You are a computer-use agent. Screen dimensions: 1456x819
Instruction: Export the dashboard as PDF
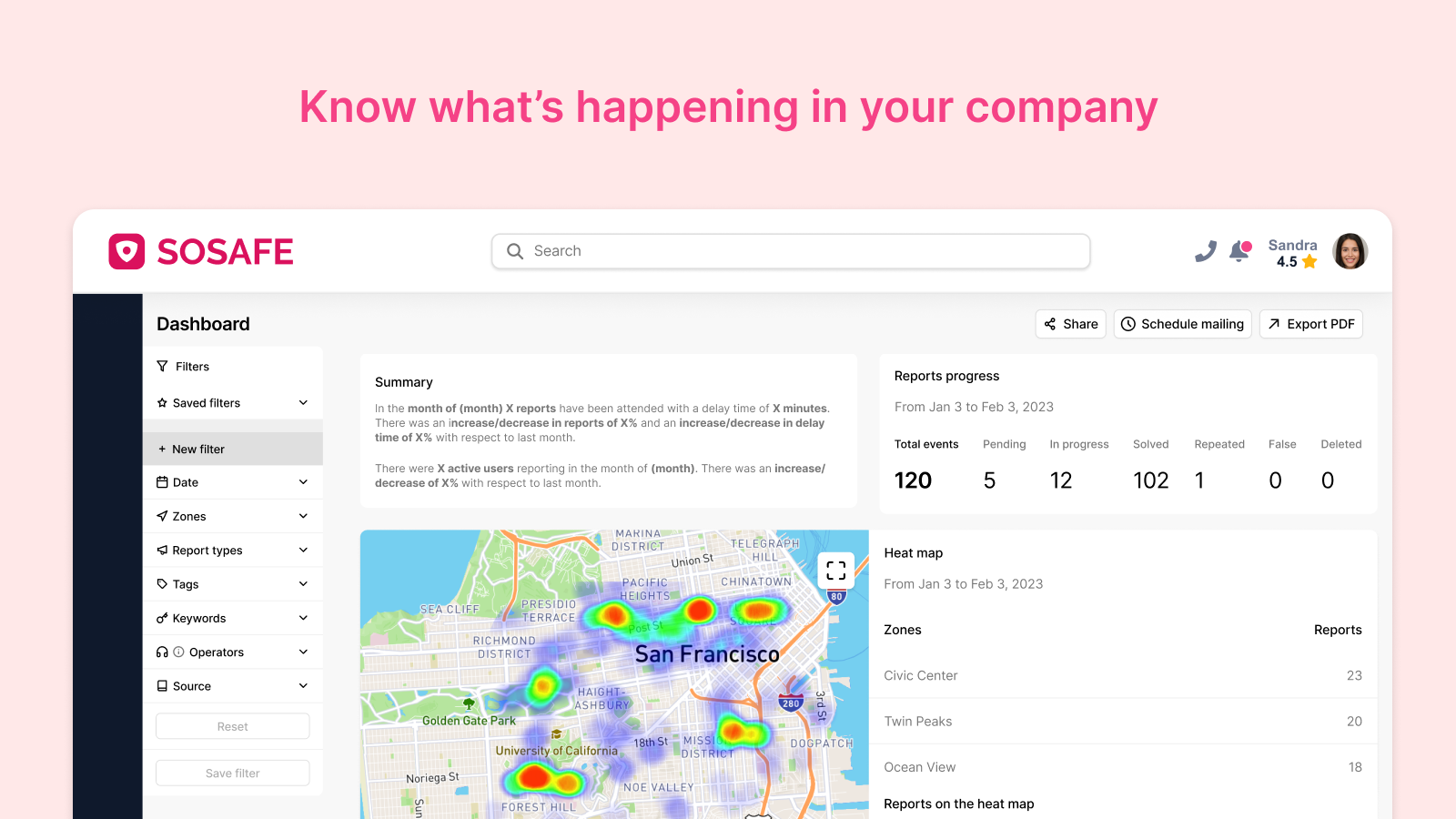tap(1311, 324)
